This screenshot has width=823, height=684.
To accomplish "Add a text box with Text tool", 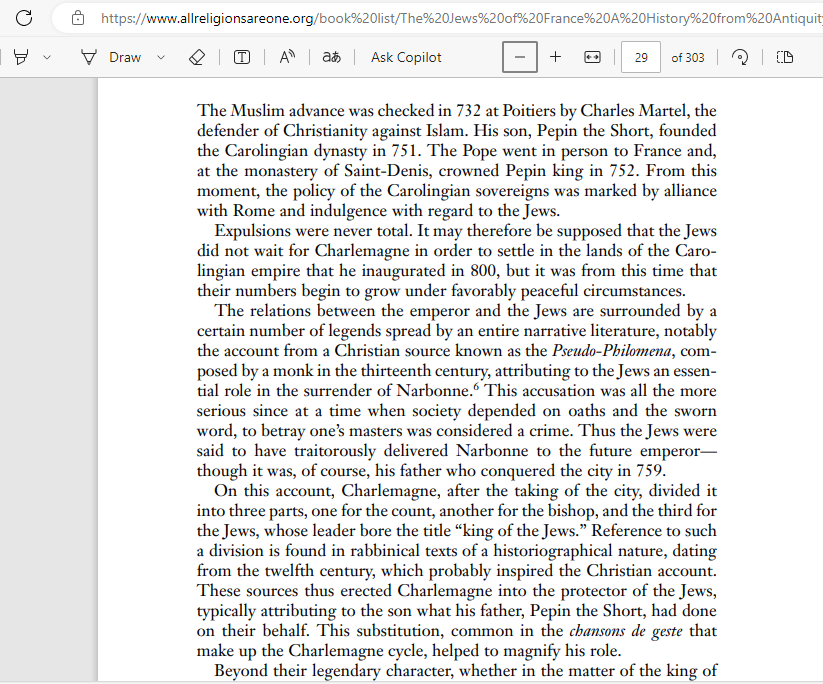I will click(241, 57).
